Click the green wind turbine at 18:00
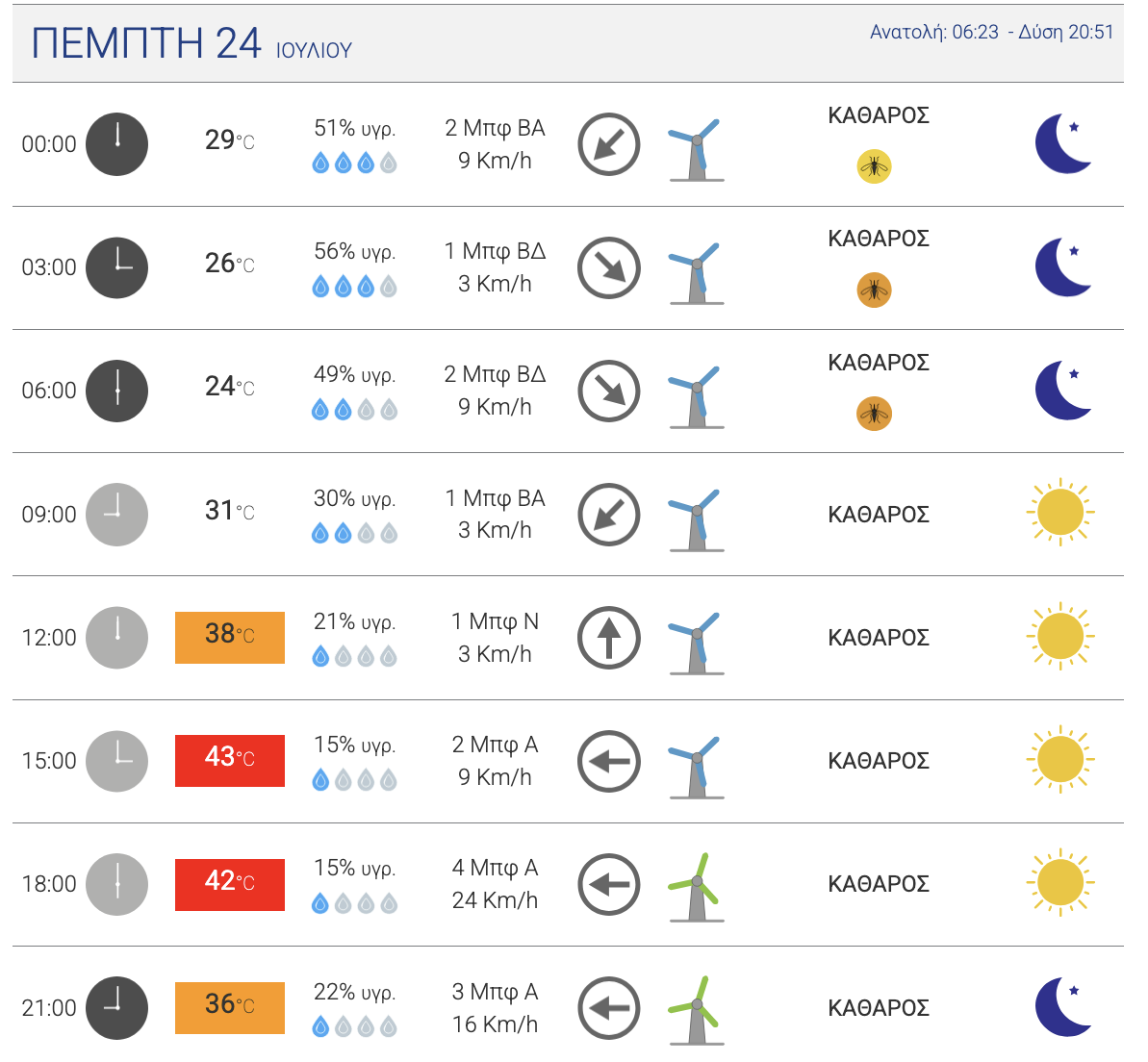 pyautogui.click(x=696, y=886)
